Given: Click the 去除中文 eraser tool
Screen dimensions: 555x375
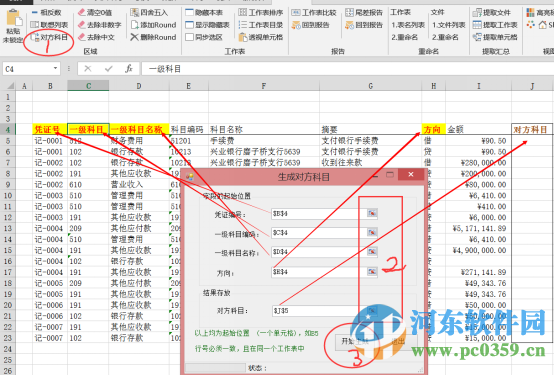Looking at the screenshot, I should [96, 37].
